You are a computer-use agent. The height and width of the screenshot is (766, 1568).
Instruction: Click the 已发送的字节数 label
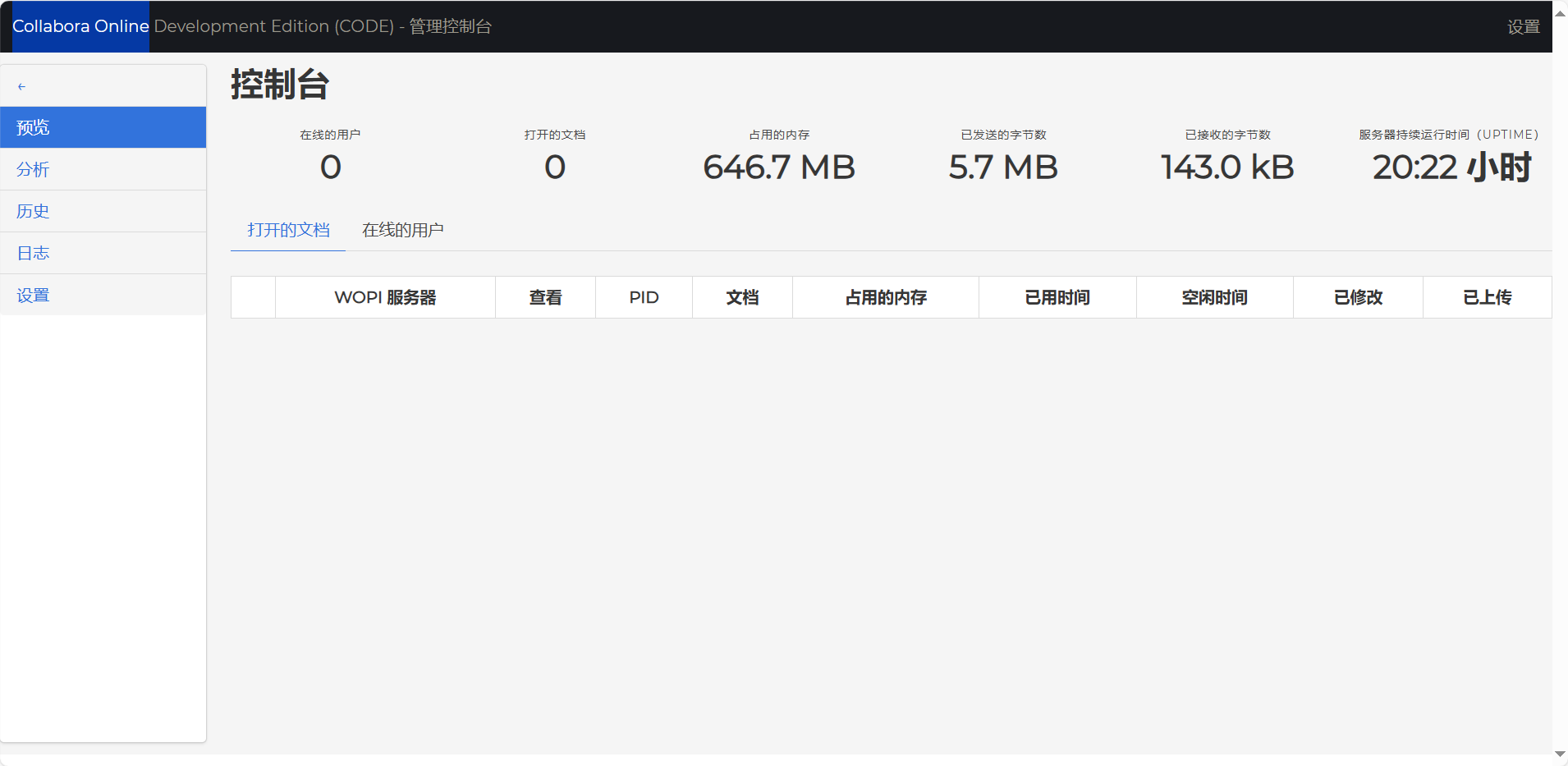click(1003, 135)
